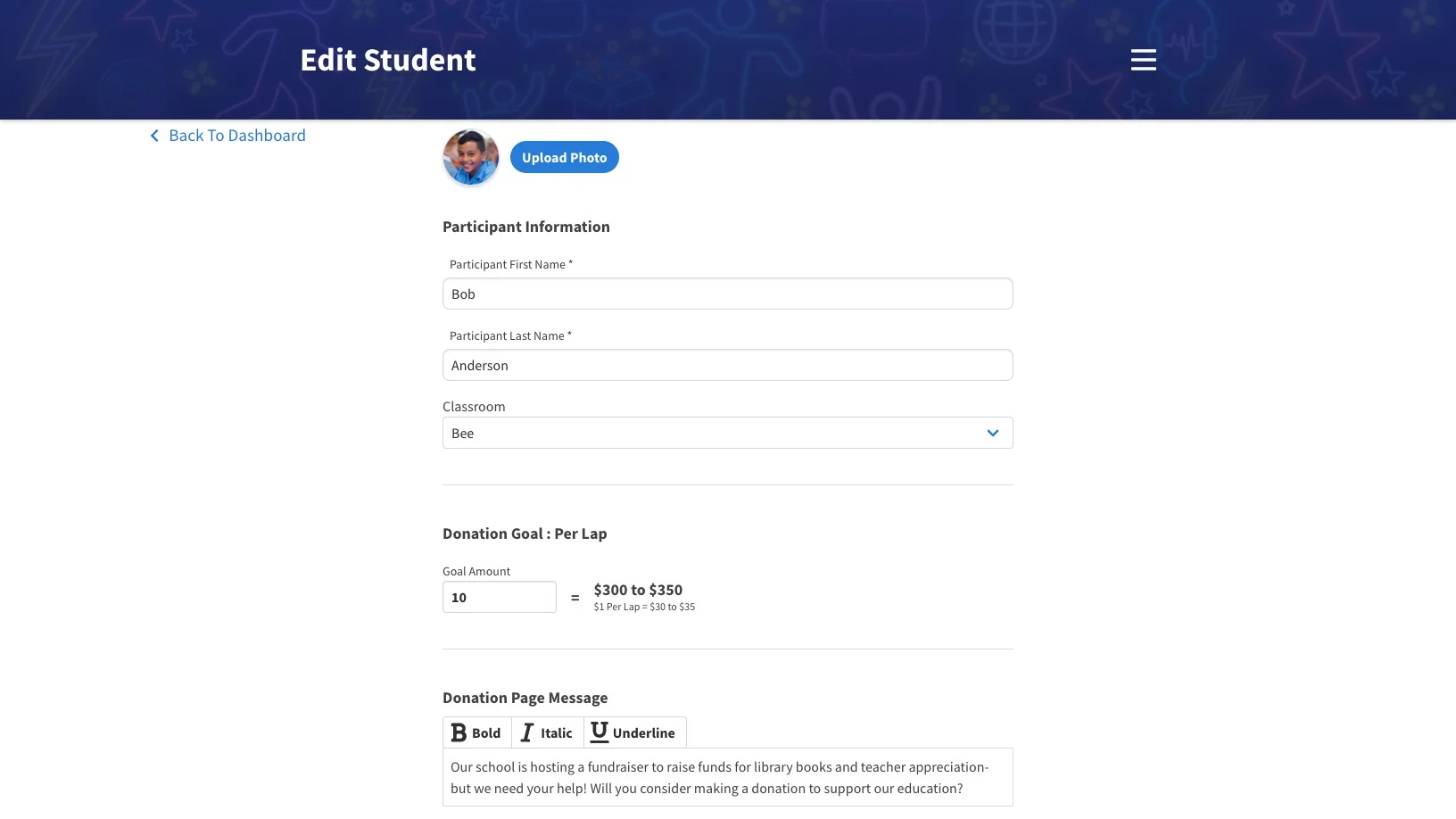Viewport: 1456px width, 819px height.
Task: Click inside the donation message text area
Action: pos(728,777)
